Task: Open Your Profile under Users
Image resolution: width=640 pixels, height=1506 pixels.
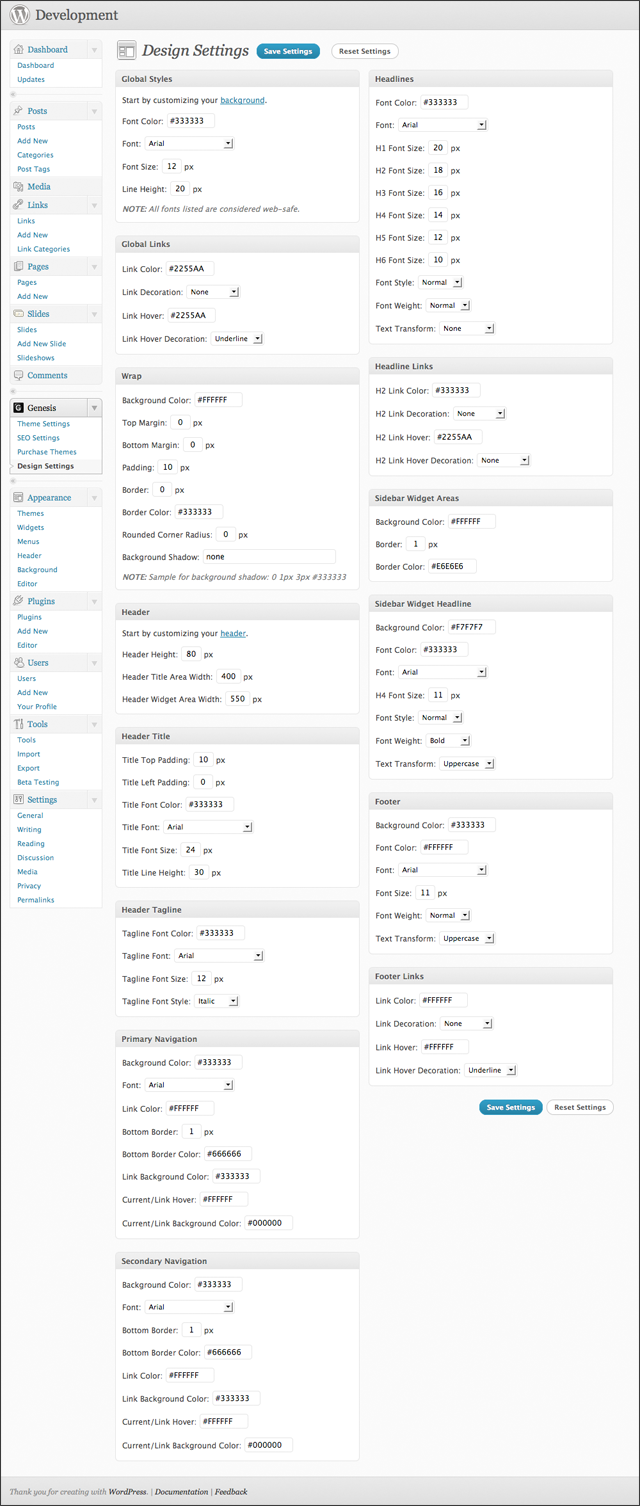Action: coord(37,706)
